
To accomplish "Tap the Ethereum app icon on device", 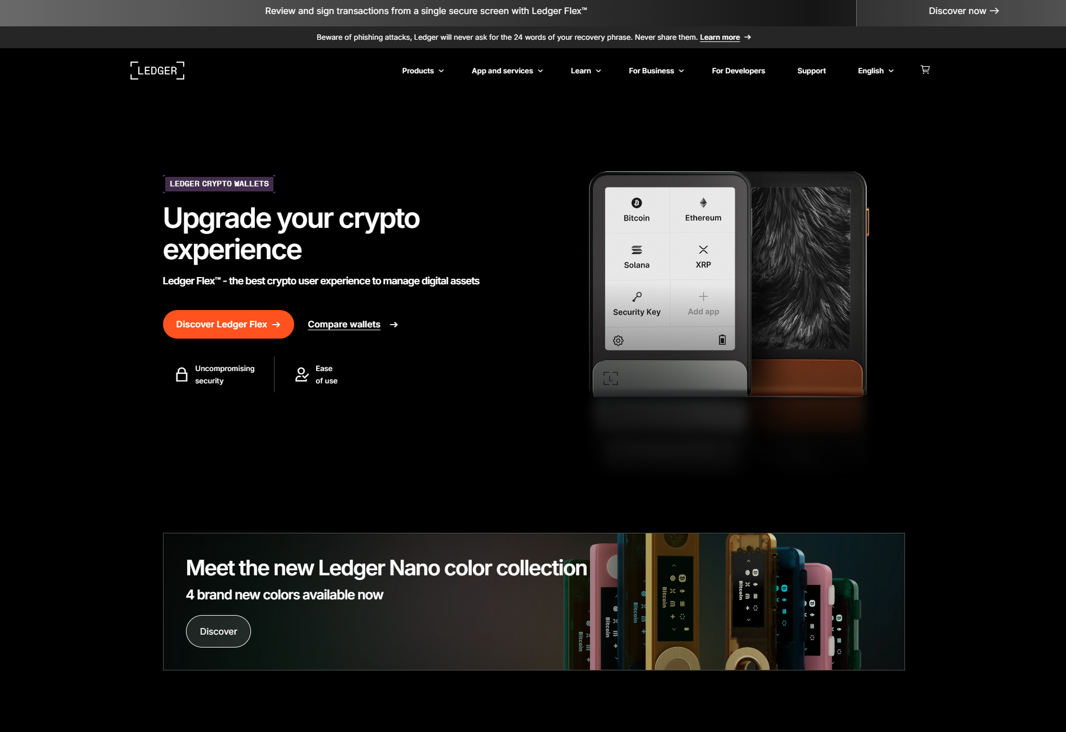I will click(703, 203).
